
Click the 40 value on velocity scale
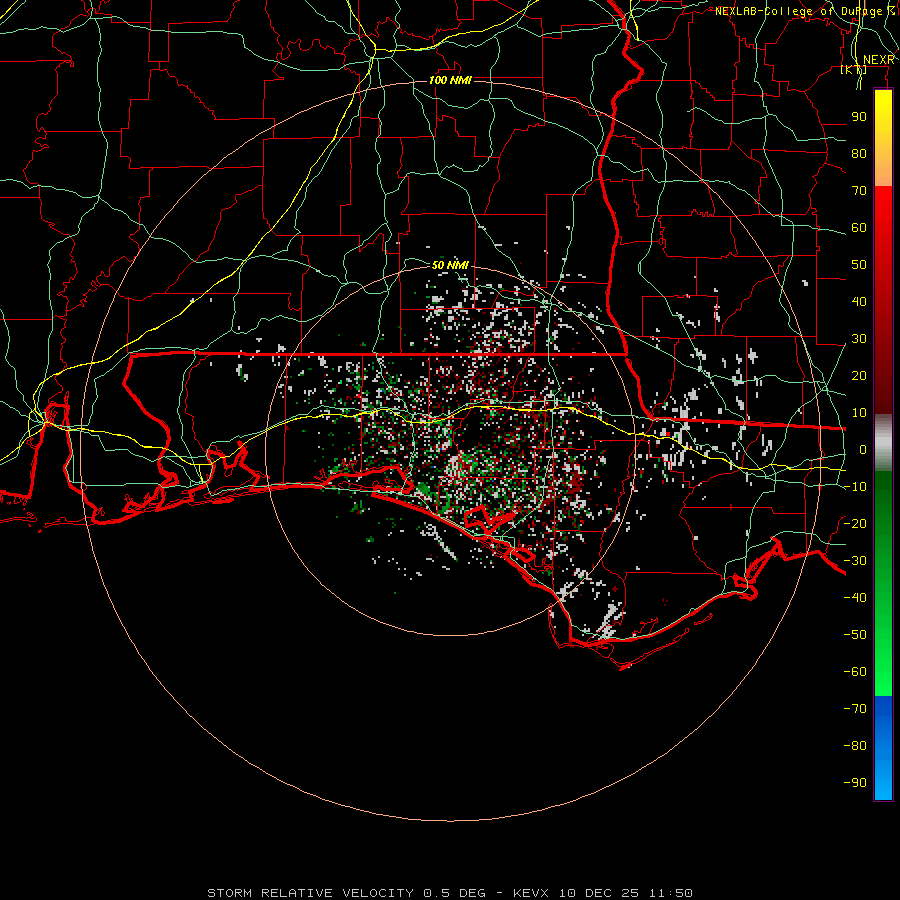[x=859, y=302]
